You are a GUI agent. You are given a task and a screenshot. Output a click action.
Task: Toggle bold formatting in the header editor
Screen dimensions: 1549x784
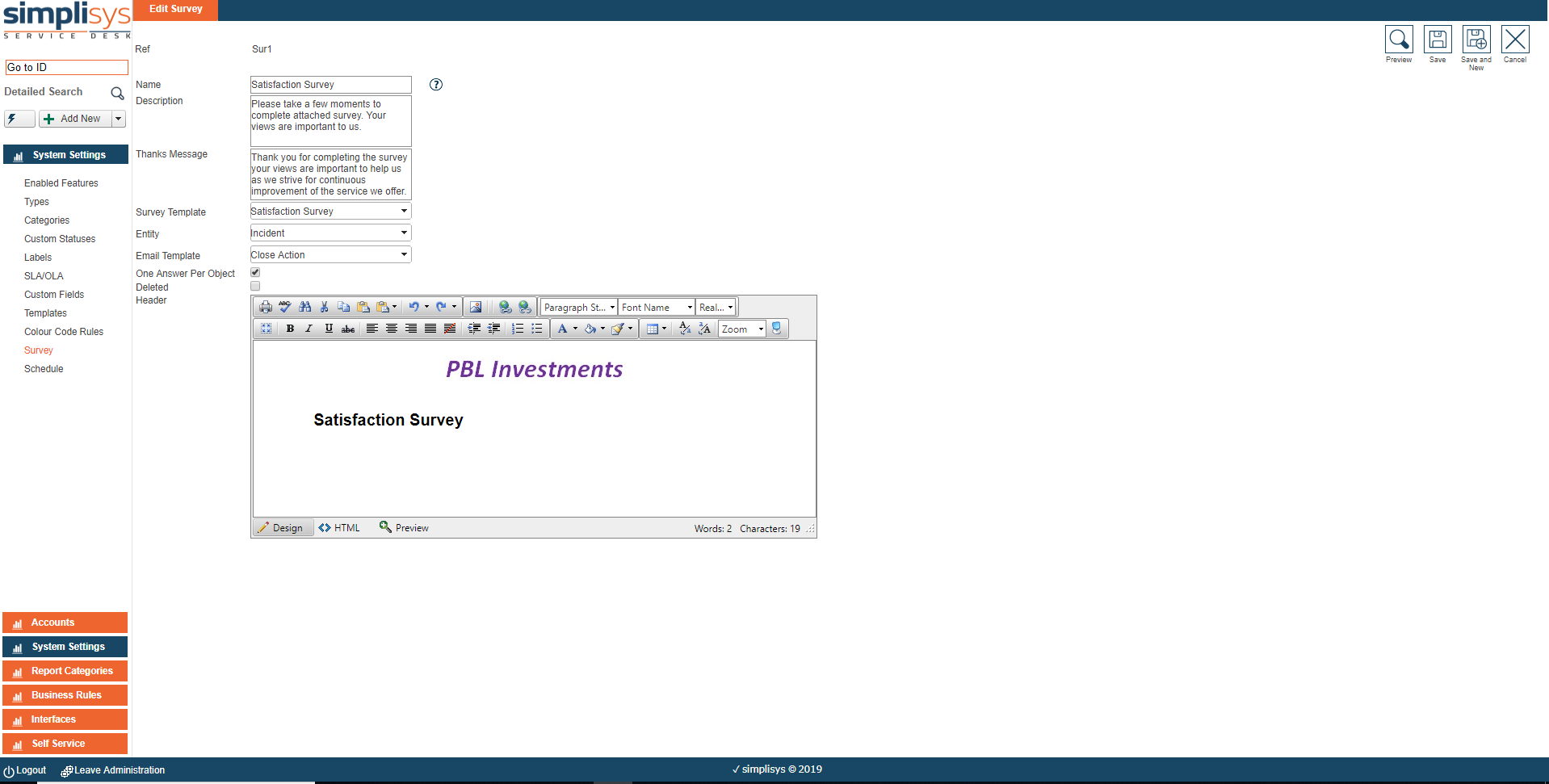click(290, 329)
